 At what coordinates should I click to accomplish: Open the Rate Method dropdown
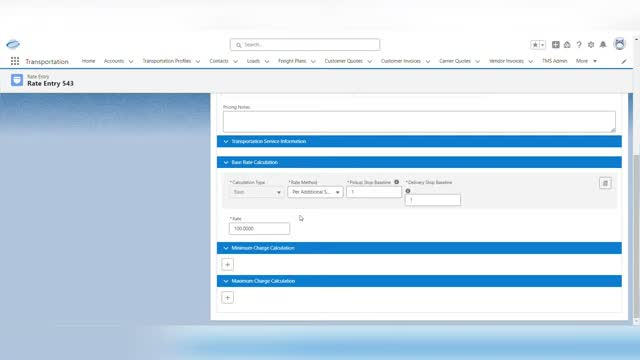[x=315, y=192]
